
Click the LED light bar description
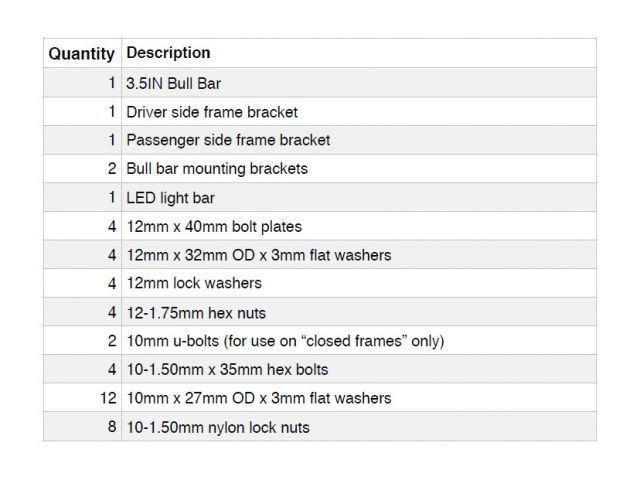click(171, 198)
